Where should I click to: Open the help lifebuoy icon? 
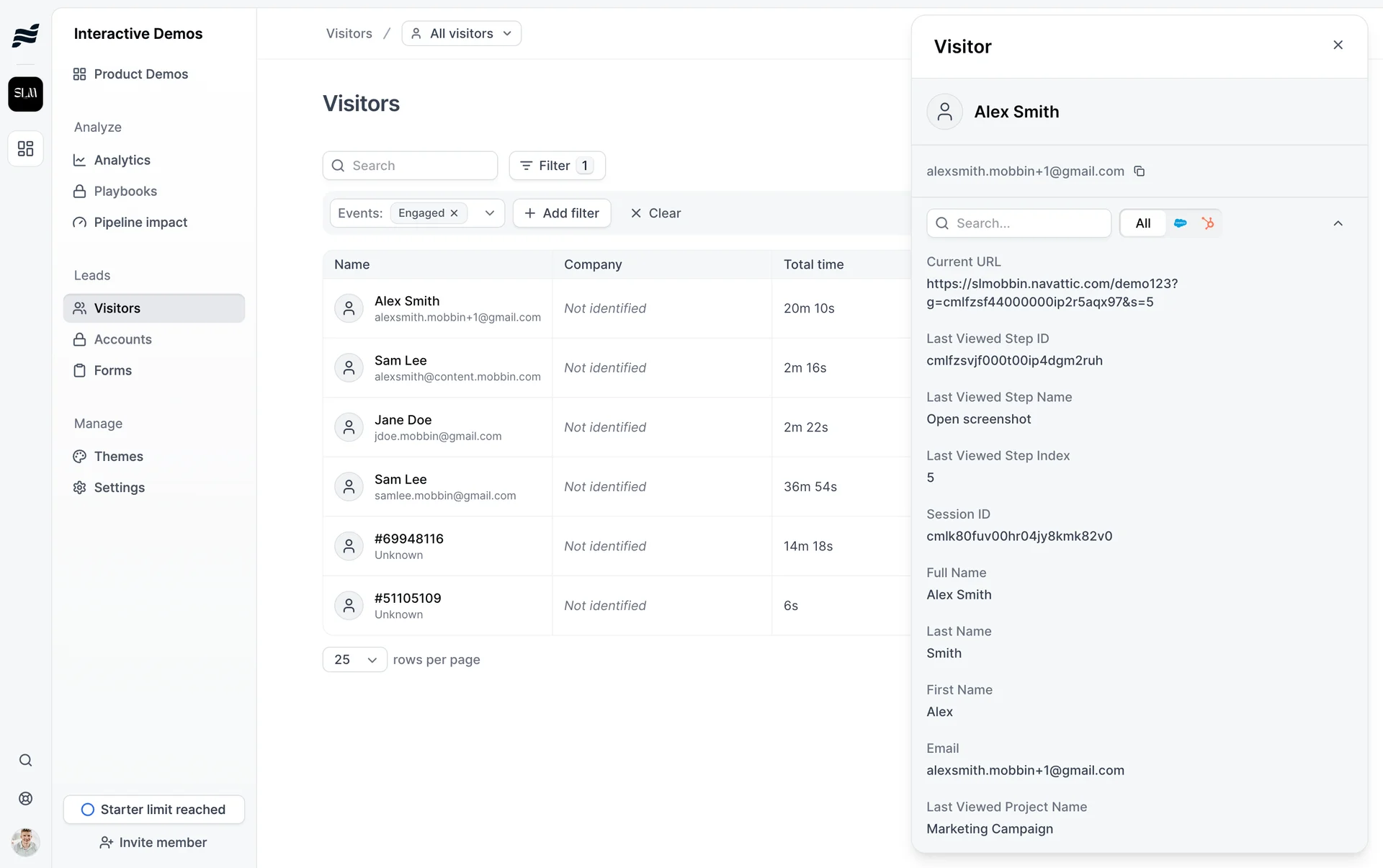[25, 798]
